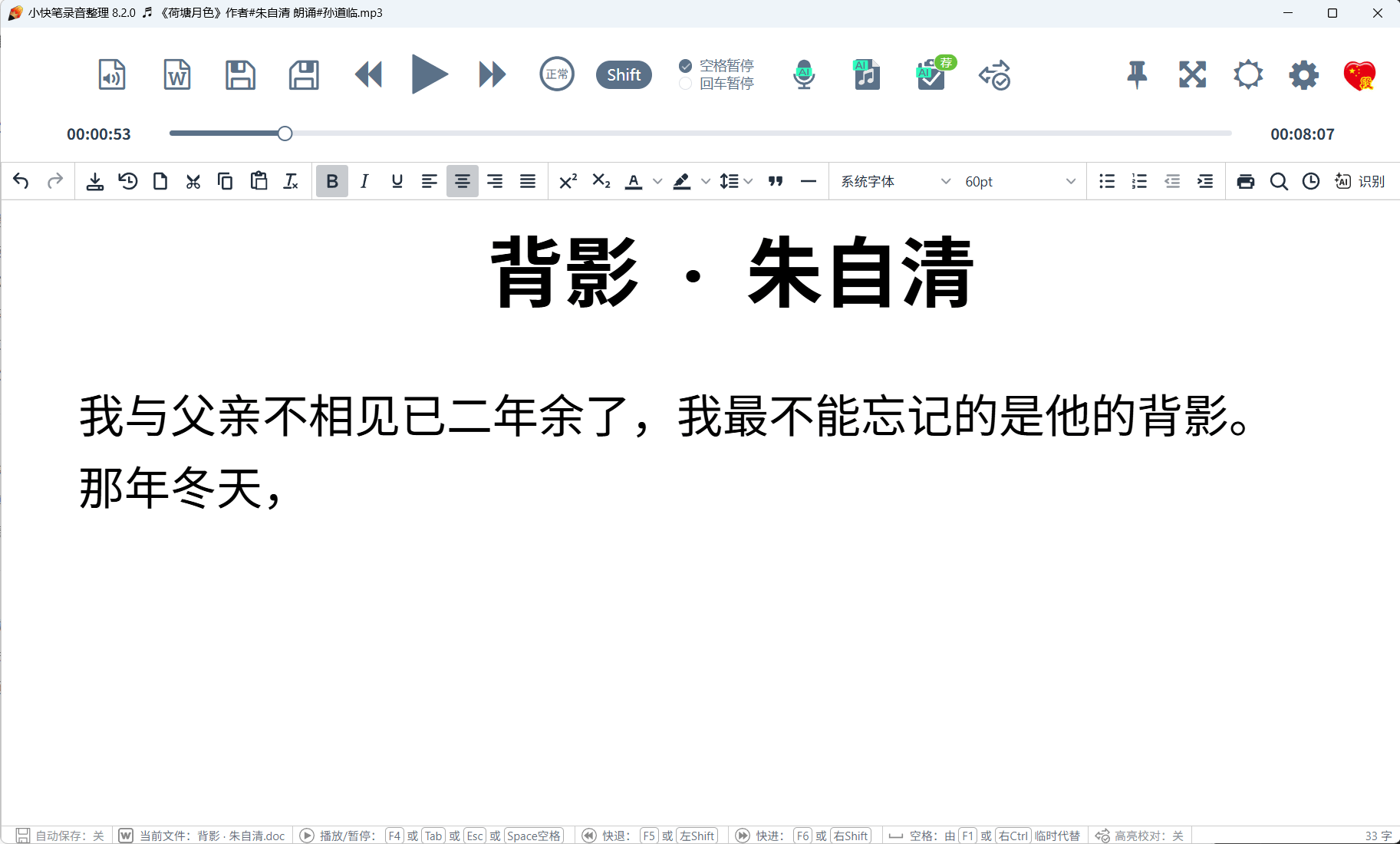The height and width of the screenshot is (844, 1400).
Task: Play the audio recording
Action: pyautogui.click(x=429, y=75)
